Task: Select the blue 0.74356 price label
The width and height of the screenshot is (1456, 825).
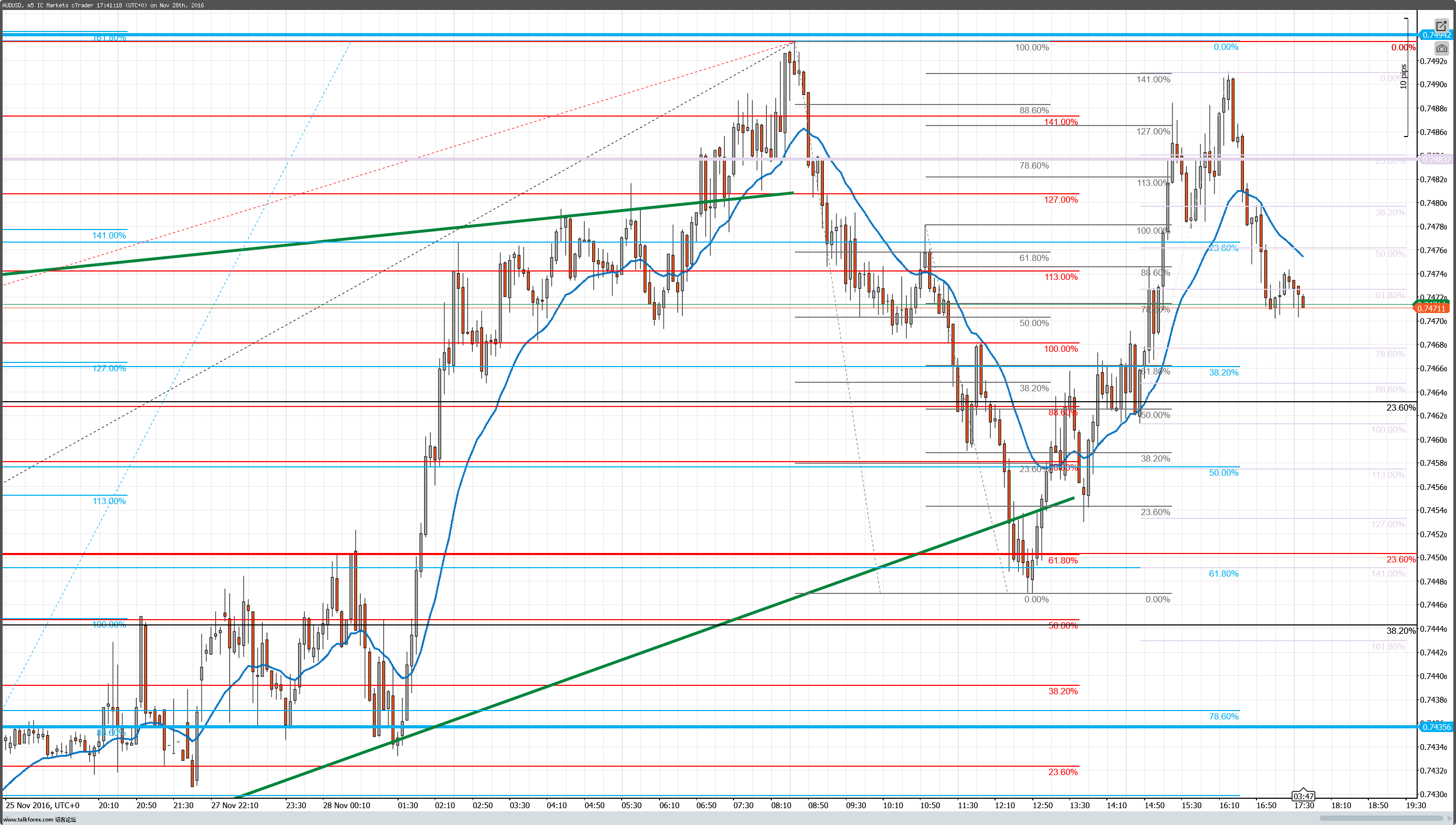Action: coord(1436,727)
